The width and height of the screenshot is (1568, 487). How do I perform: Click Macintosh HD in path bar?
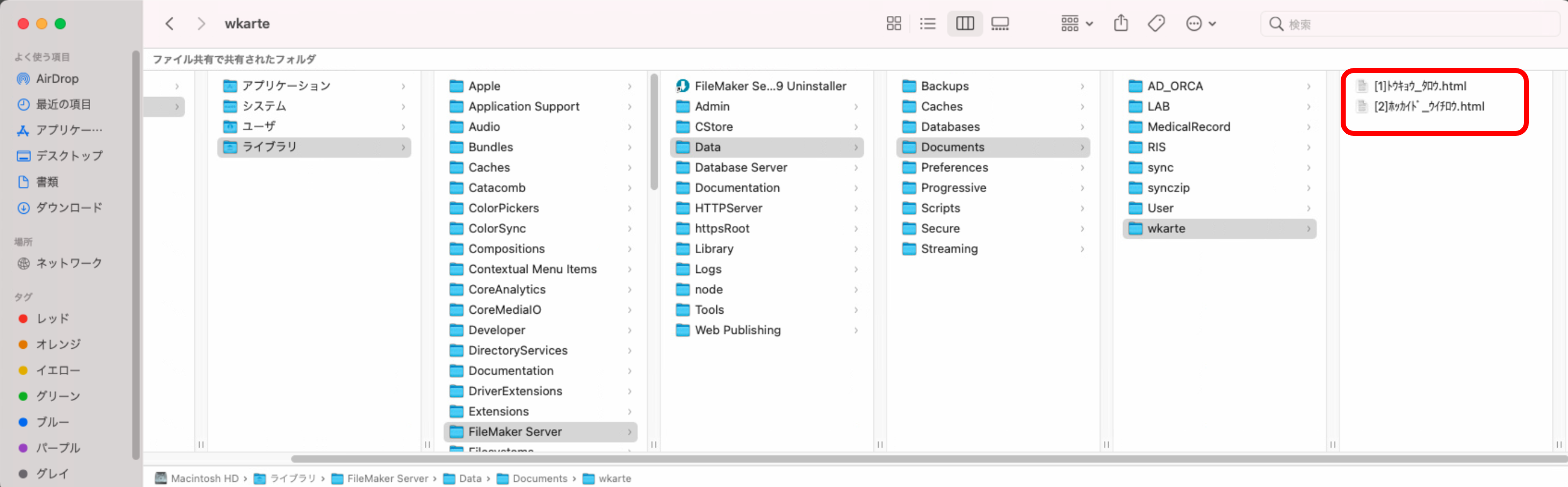(x=197, y=478)
